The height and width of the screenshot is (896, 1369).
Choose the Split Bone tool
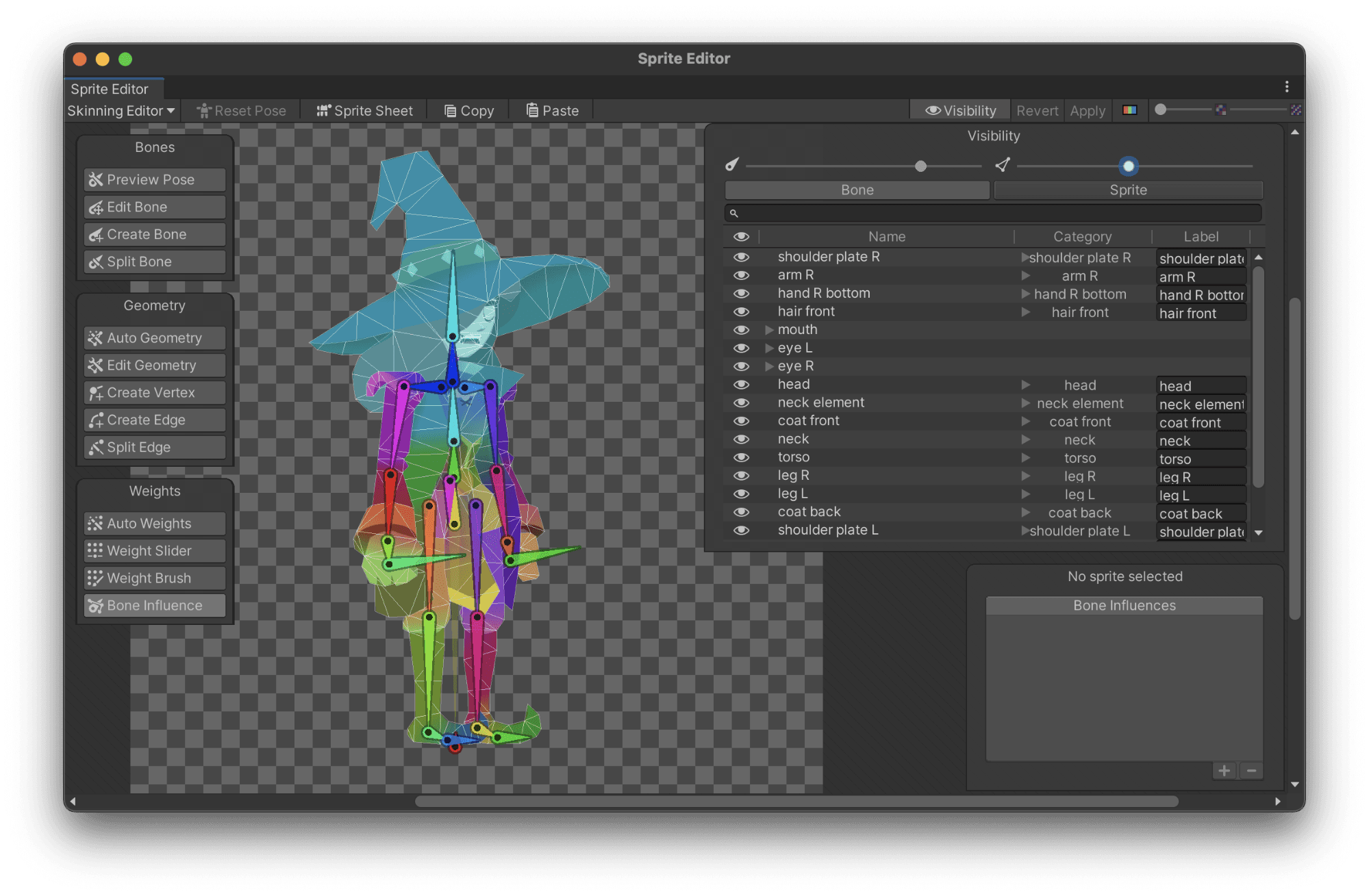155,261
